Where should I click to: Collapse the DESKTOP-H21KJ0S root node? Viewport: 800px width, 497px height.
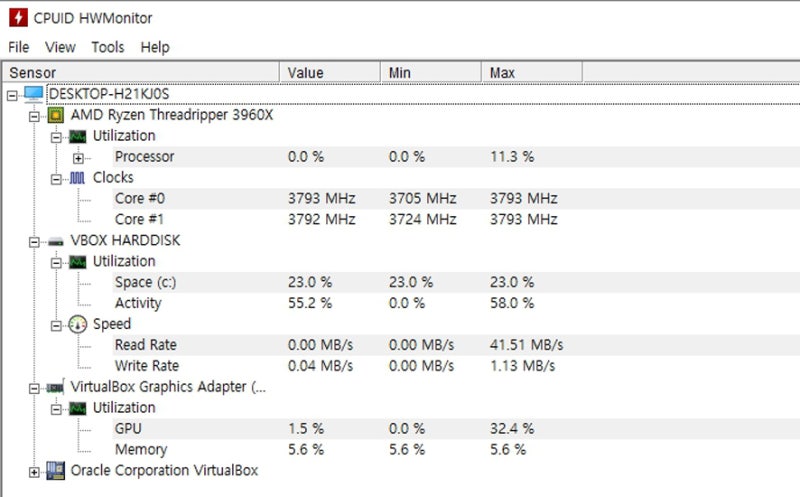12,94
